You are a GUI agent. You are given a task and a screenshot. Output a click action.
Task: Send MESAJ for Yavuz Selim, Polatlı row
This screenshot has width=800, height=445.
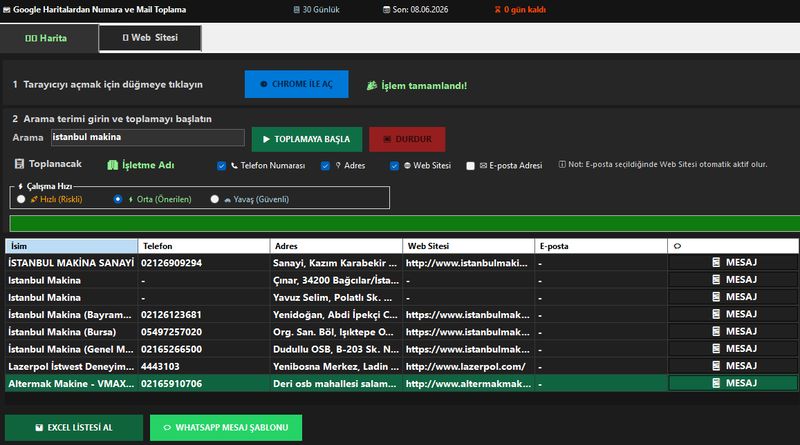733,297
